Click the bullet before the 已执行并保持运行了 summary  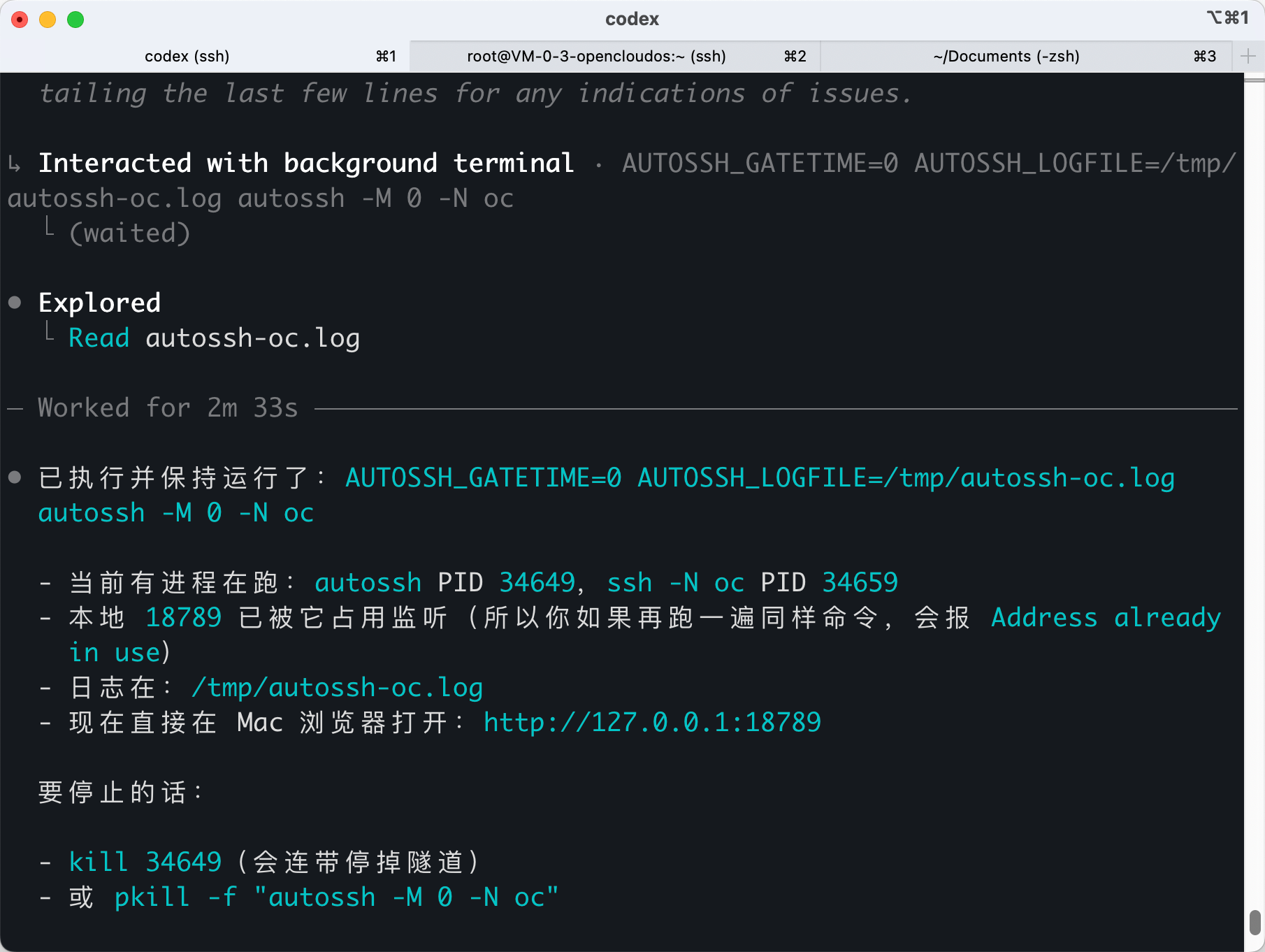click(x=15, y=477)
